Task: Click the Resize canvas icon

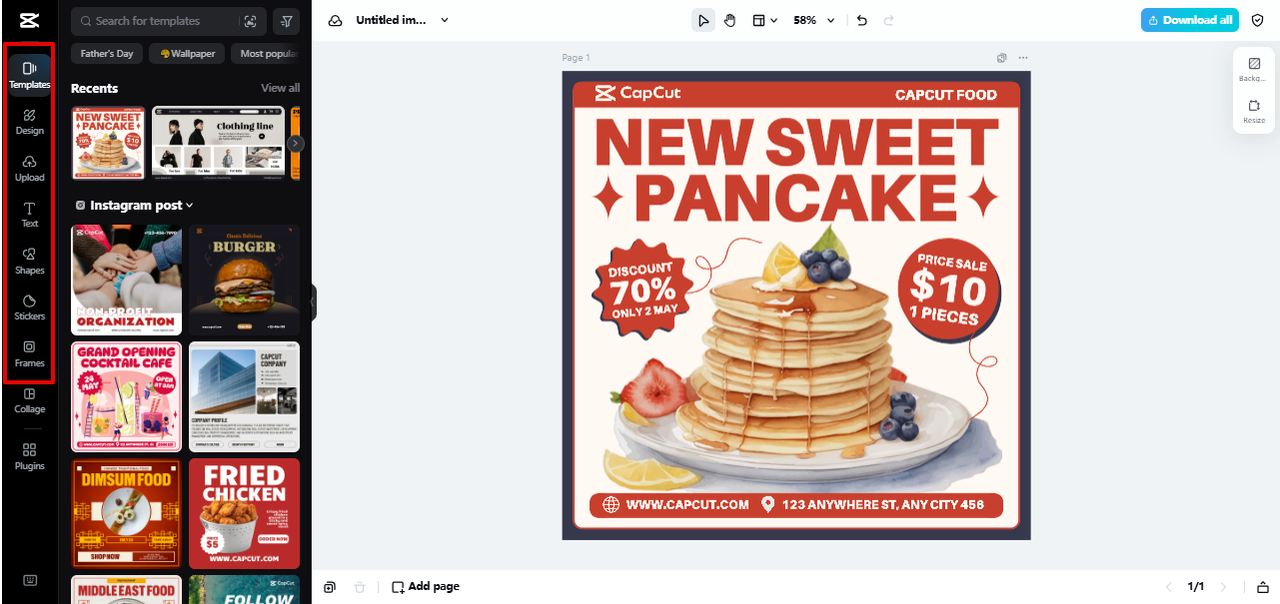Action: (x=1254, y=110)
